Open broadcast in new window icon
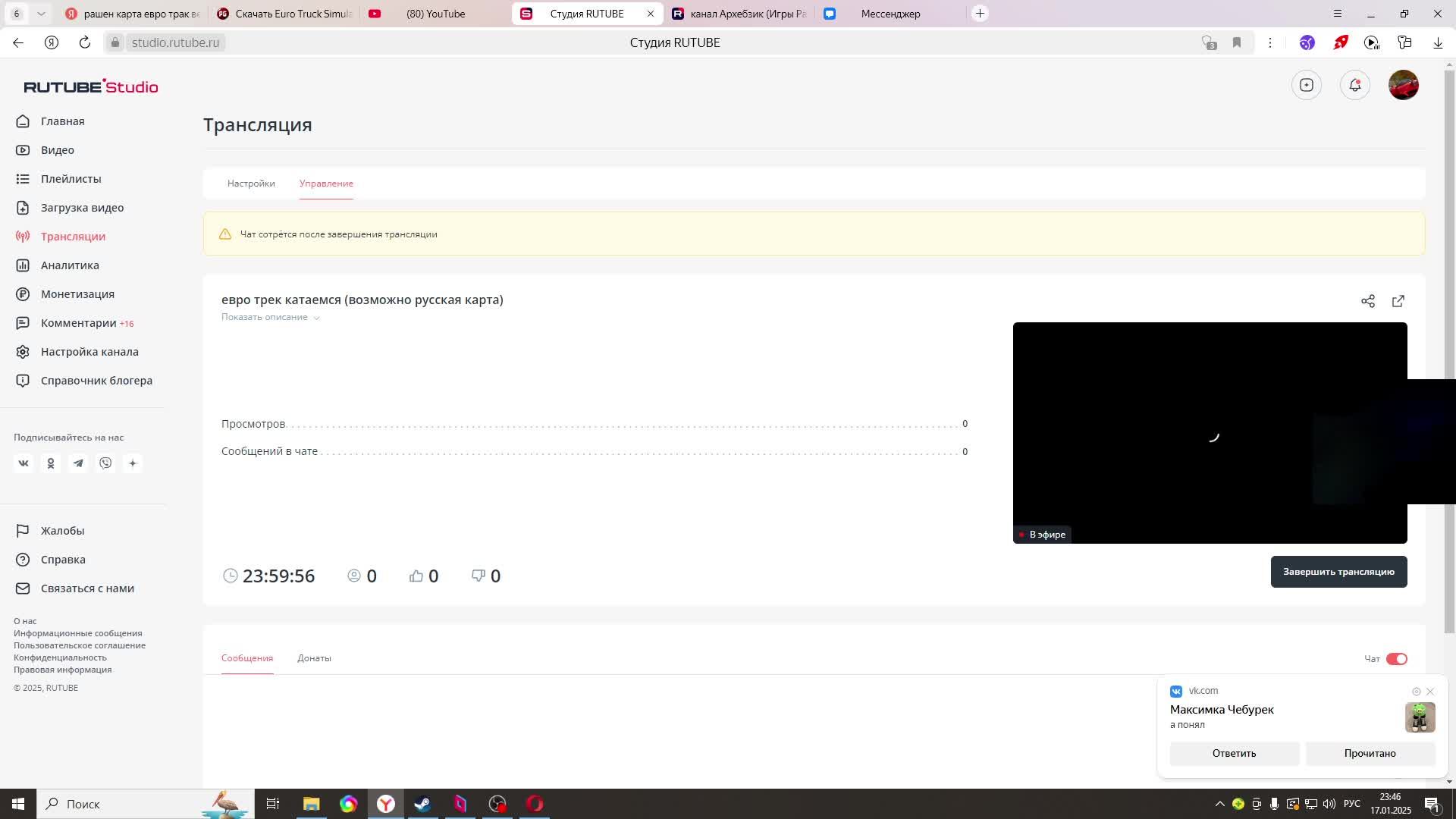 [x=1398, y=301]
